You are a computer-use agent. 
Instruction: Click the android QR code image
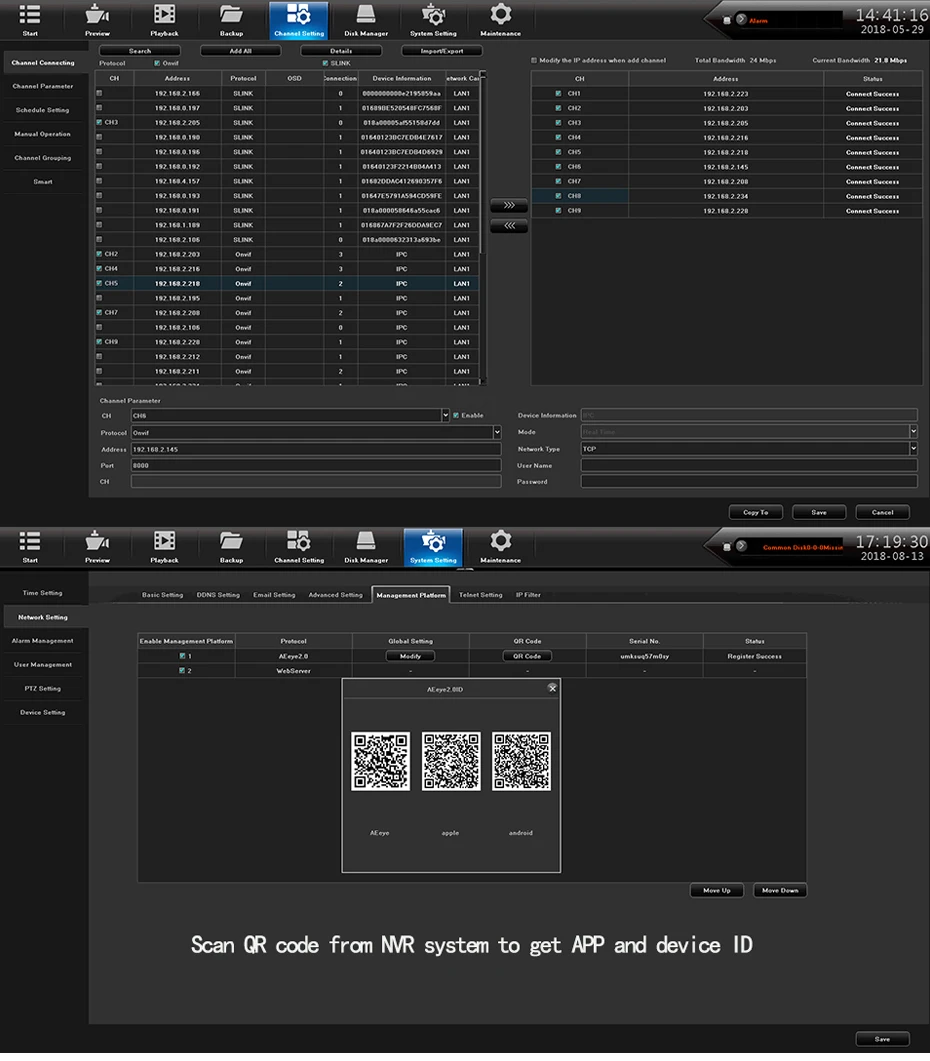pos(521,761)
